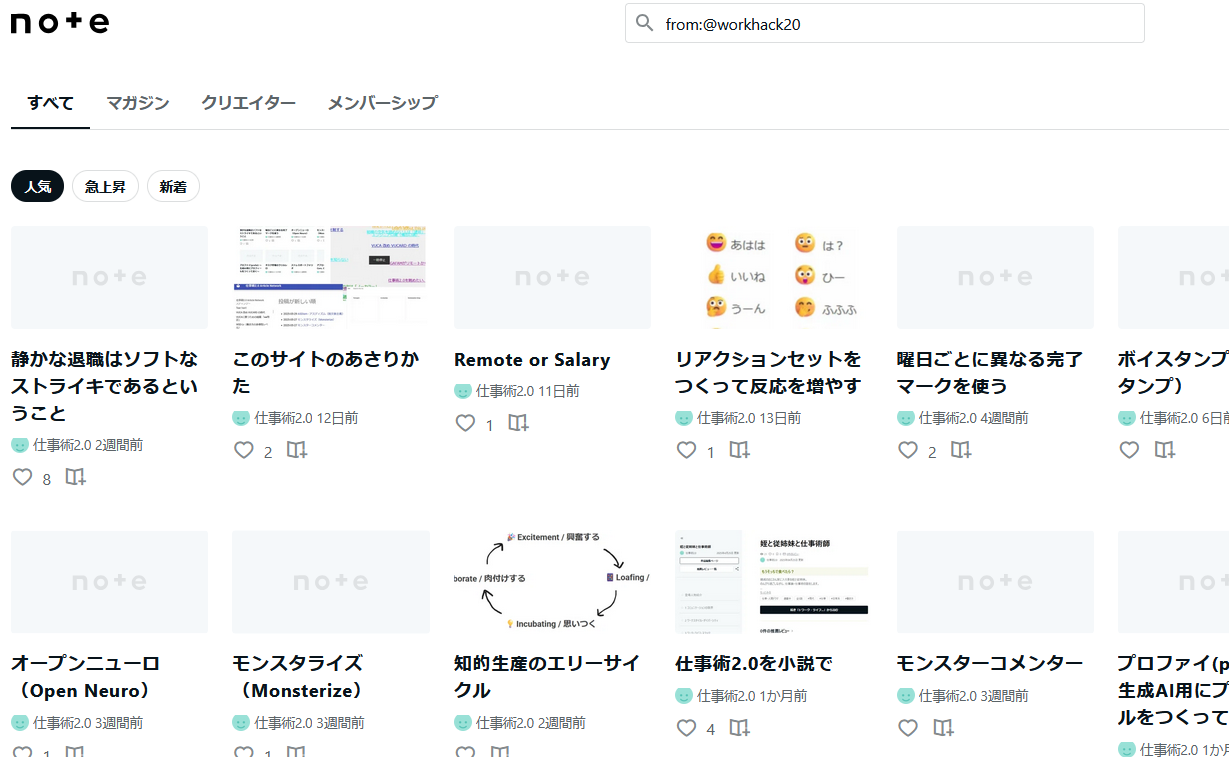Like the Remote or Salary article
1229x757 pixels.
point(465,424)
